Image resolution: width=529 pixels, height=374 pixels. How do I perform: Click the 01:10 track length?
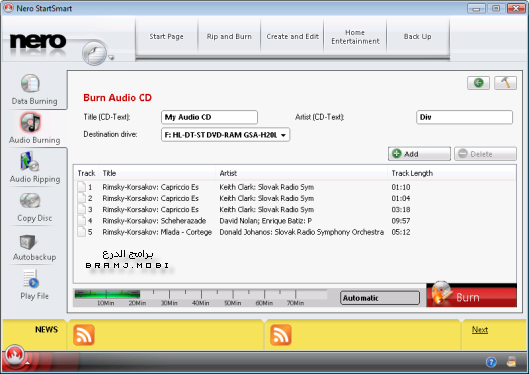(401, 187)
